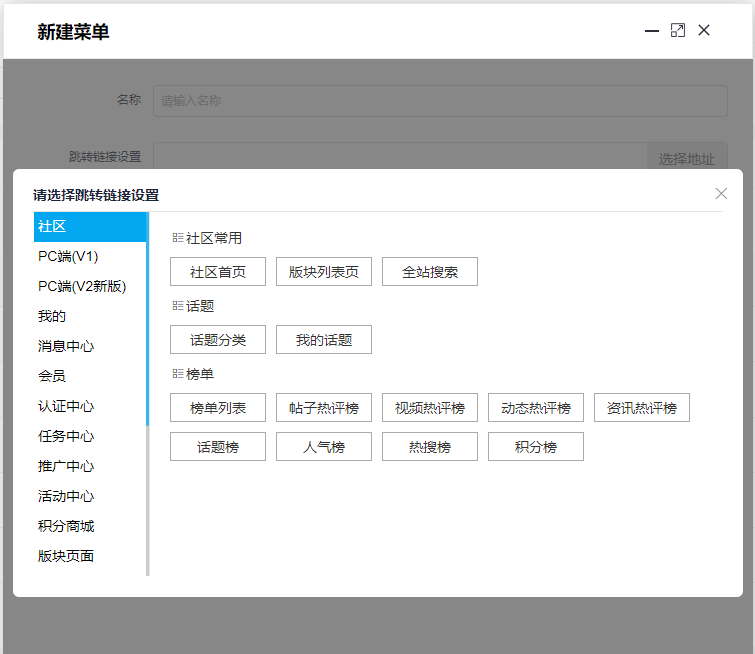The image size is (755, 654).
Task: Maximize the 新建菜单 window
Action: click(x=678, y=30)
